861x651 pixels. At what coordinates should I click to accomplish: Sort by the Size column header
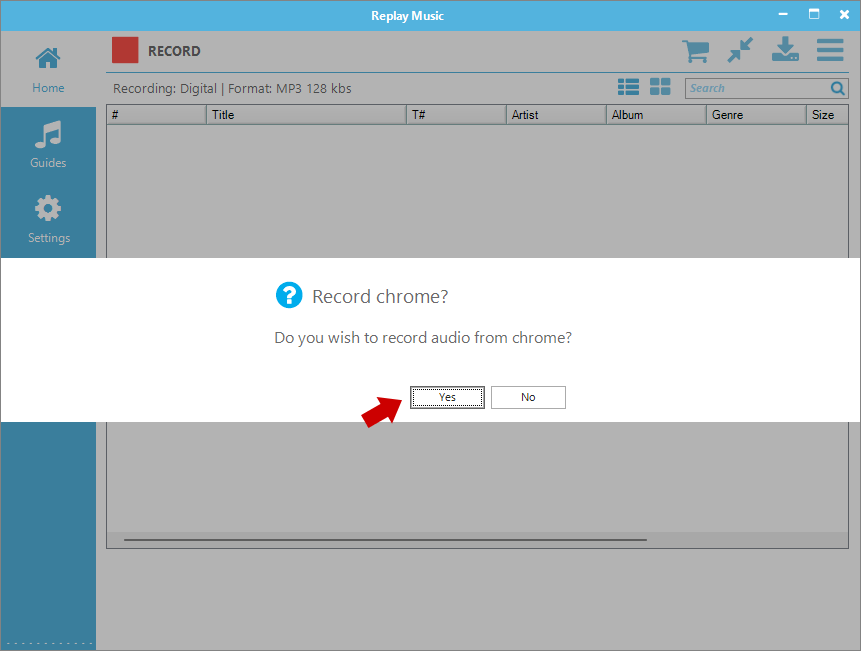coord(827,115)
